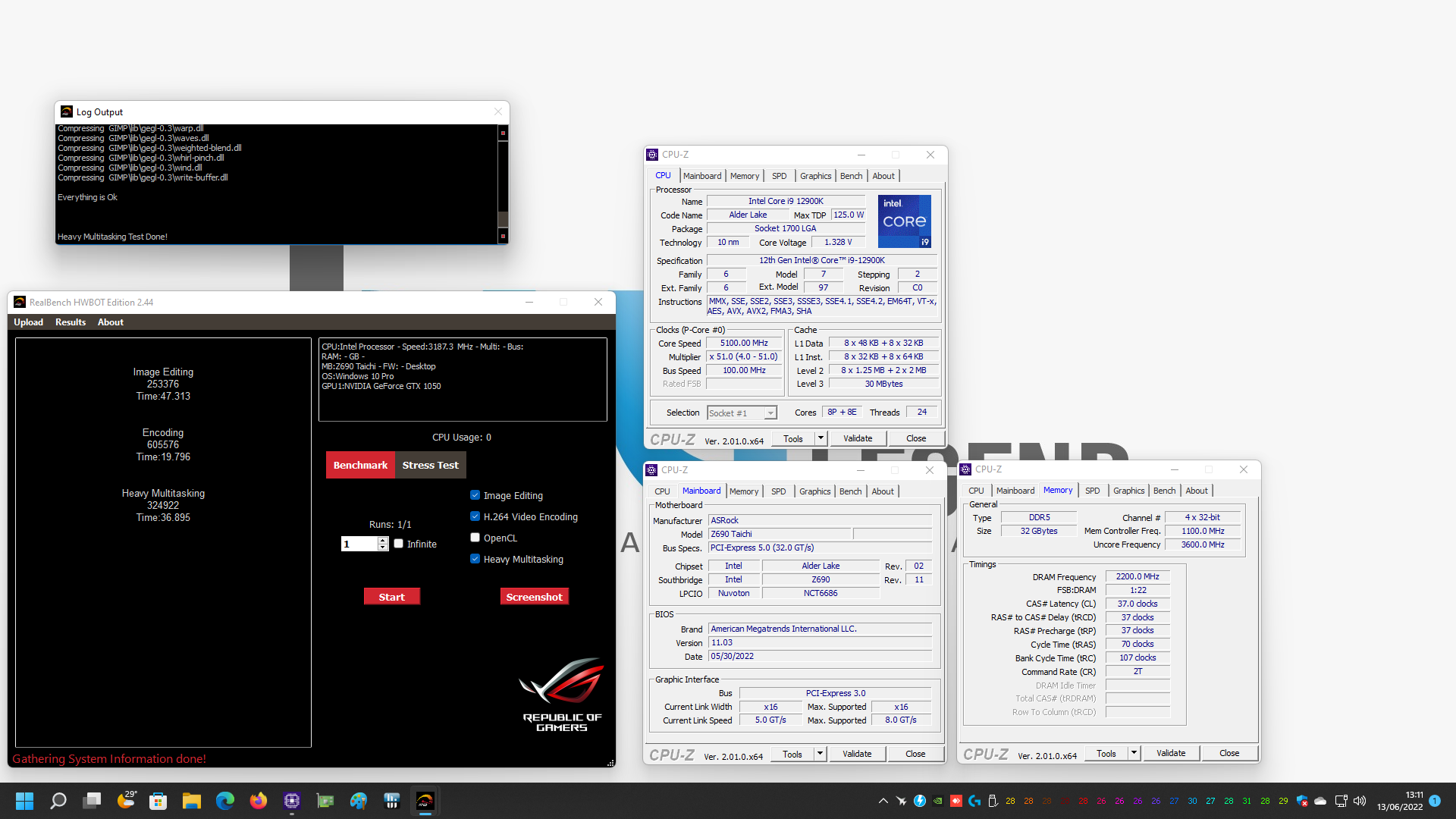Switch to CPU-Z via its taskbar icon
This screenshot has height=819, width=1456.
click(292, 801)
